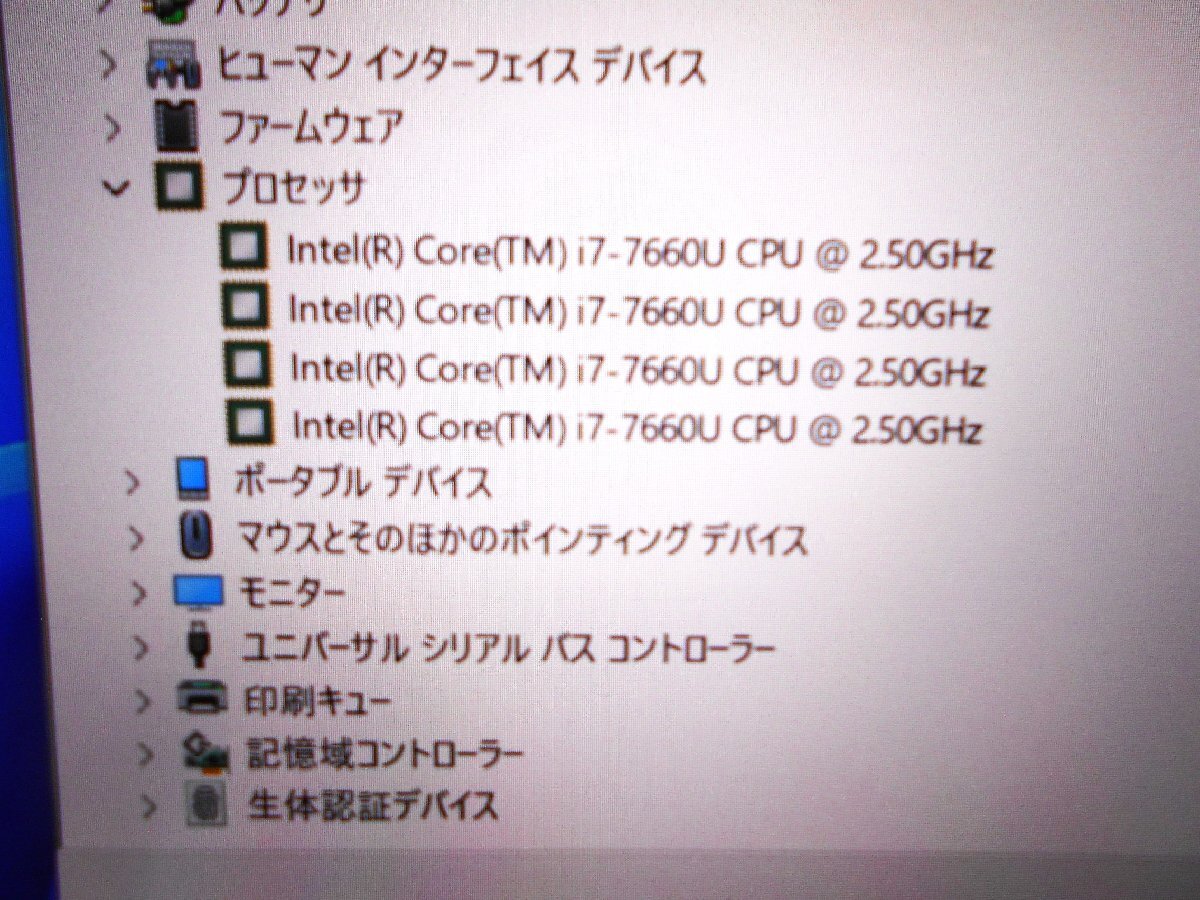This screenshot has width=1200, height=900.
Task: Select the fingerprint icon for 生体認証デバイス
Action: [x=205, y=802]
